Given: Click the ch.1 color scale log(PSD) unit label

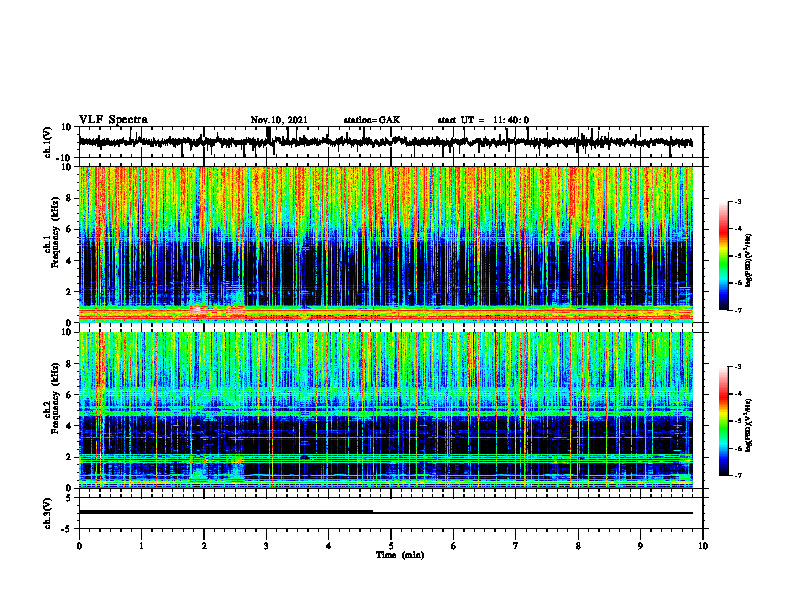Looking at the screenshot, I should tap(749, 261).
